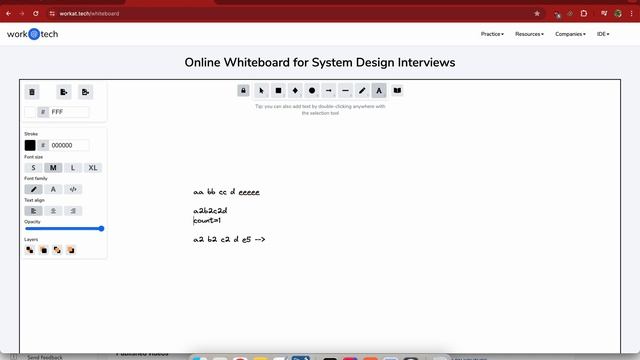Click the text 'aa bb cc d eeeee'
This screenshot has height=360, width=640.
click(227, 192)
